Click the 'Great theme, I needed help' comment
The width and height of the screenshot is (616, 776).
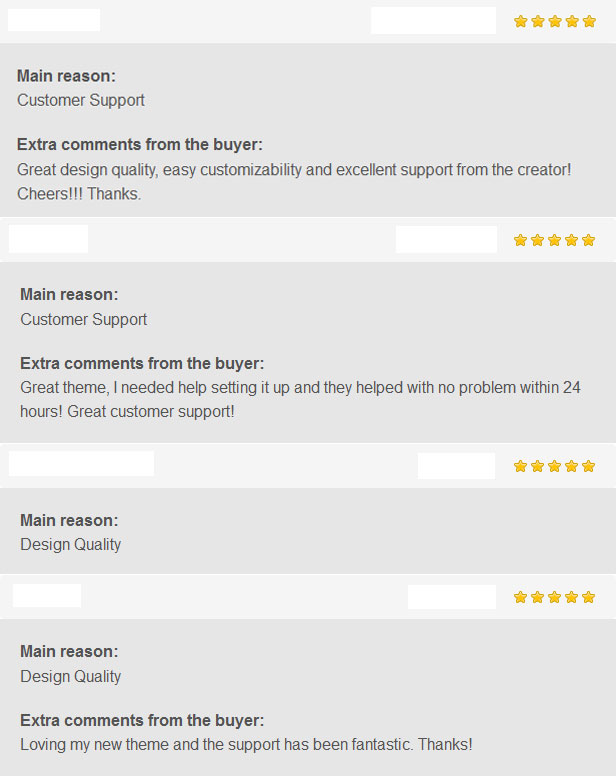(300, 399)
